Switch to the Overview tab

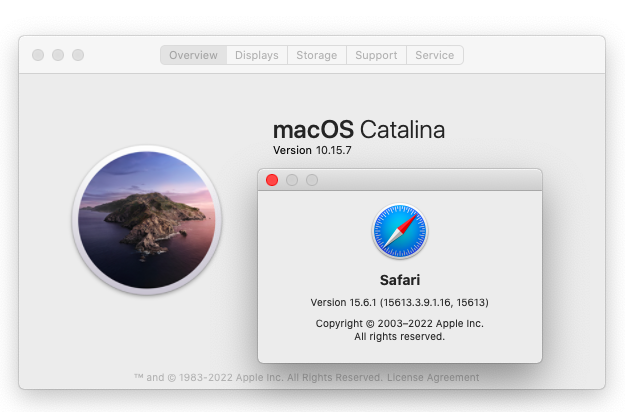[193, 55]
